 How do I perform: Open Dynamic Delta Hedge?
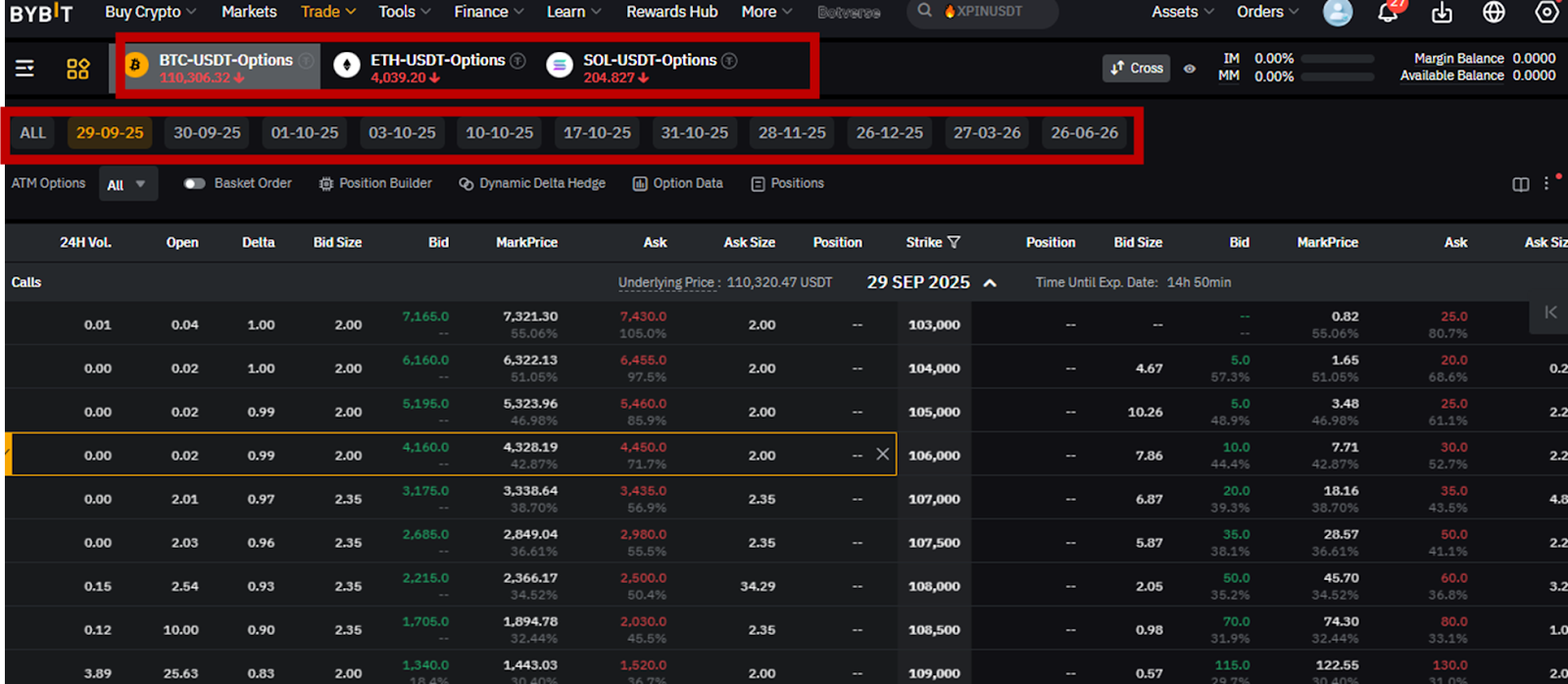(532, 183)
